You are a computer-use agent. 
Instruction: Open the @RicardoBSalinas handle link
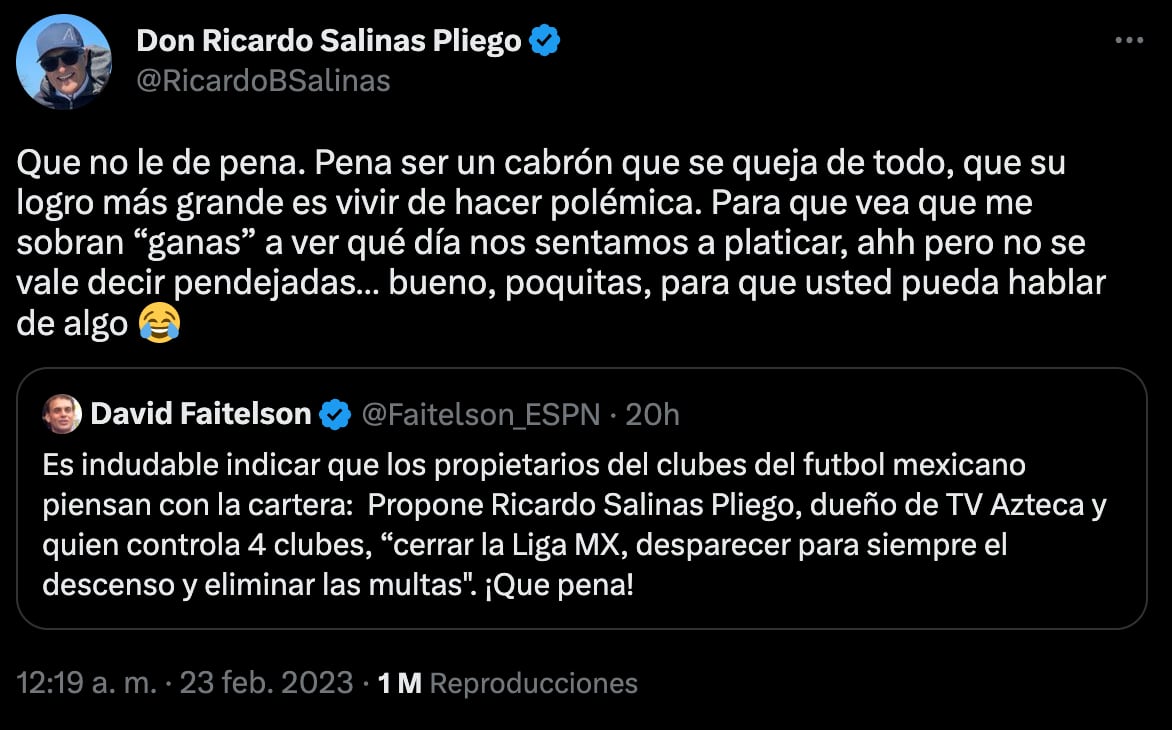(262, 80)
